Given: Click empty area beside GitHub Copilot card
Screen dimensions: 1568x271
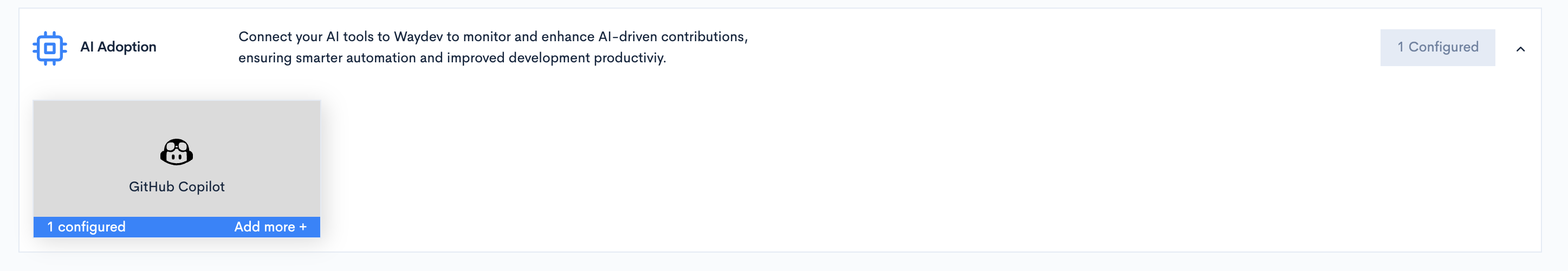Looking at the screenshot, I should pos(913,169).
